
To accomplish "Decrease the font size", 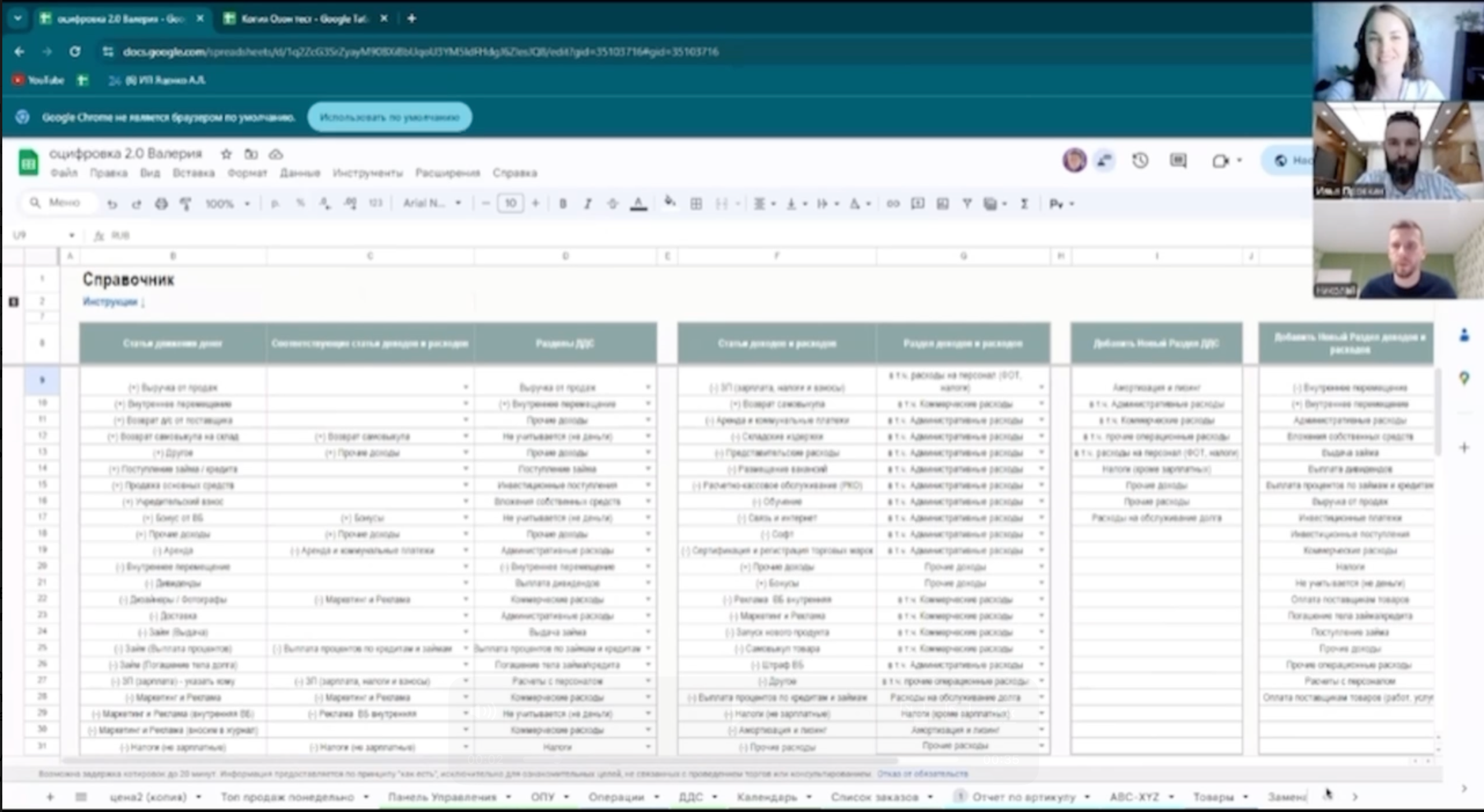I will (485, 204).
